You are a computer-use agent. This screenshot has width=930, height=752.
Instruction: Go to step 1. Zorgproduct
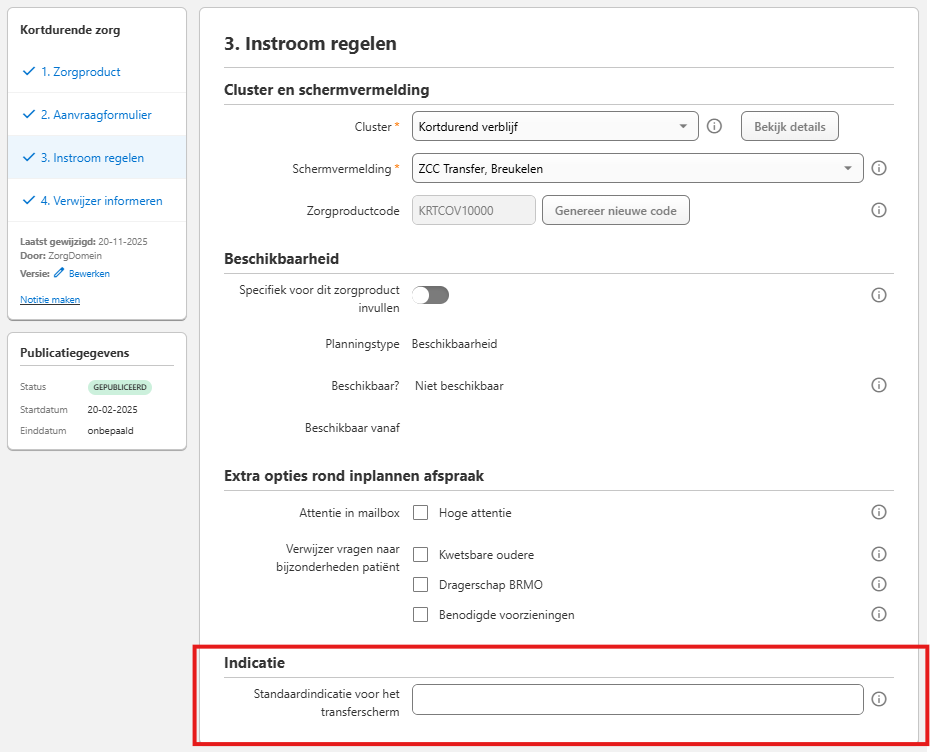pos(81,72)
